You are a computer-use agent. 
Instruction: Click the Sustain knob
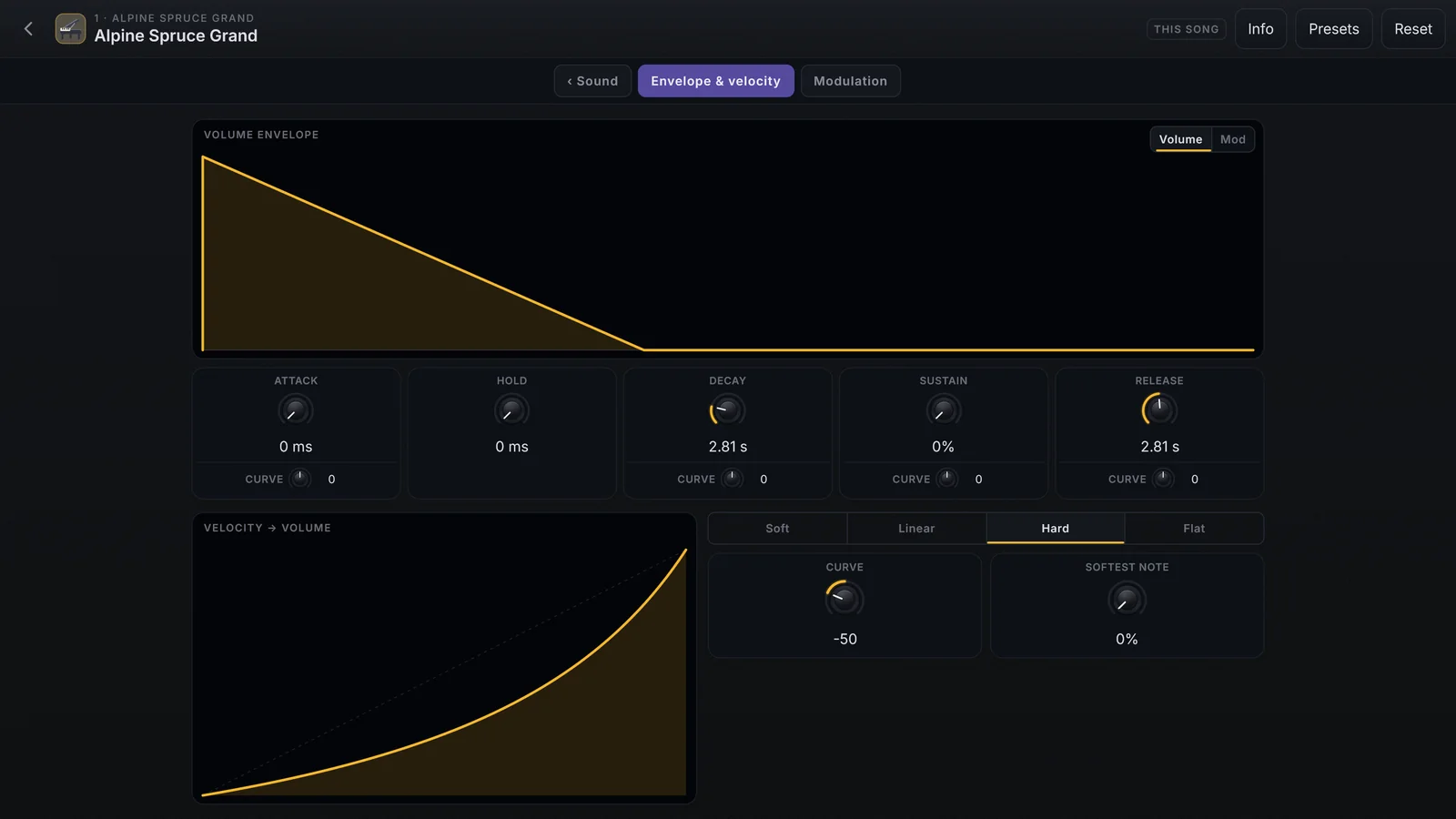pyautogui.click(x=943, y=410)
